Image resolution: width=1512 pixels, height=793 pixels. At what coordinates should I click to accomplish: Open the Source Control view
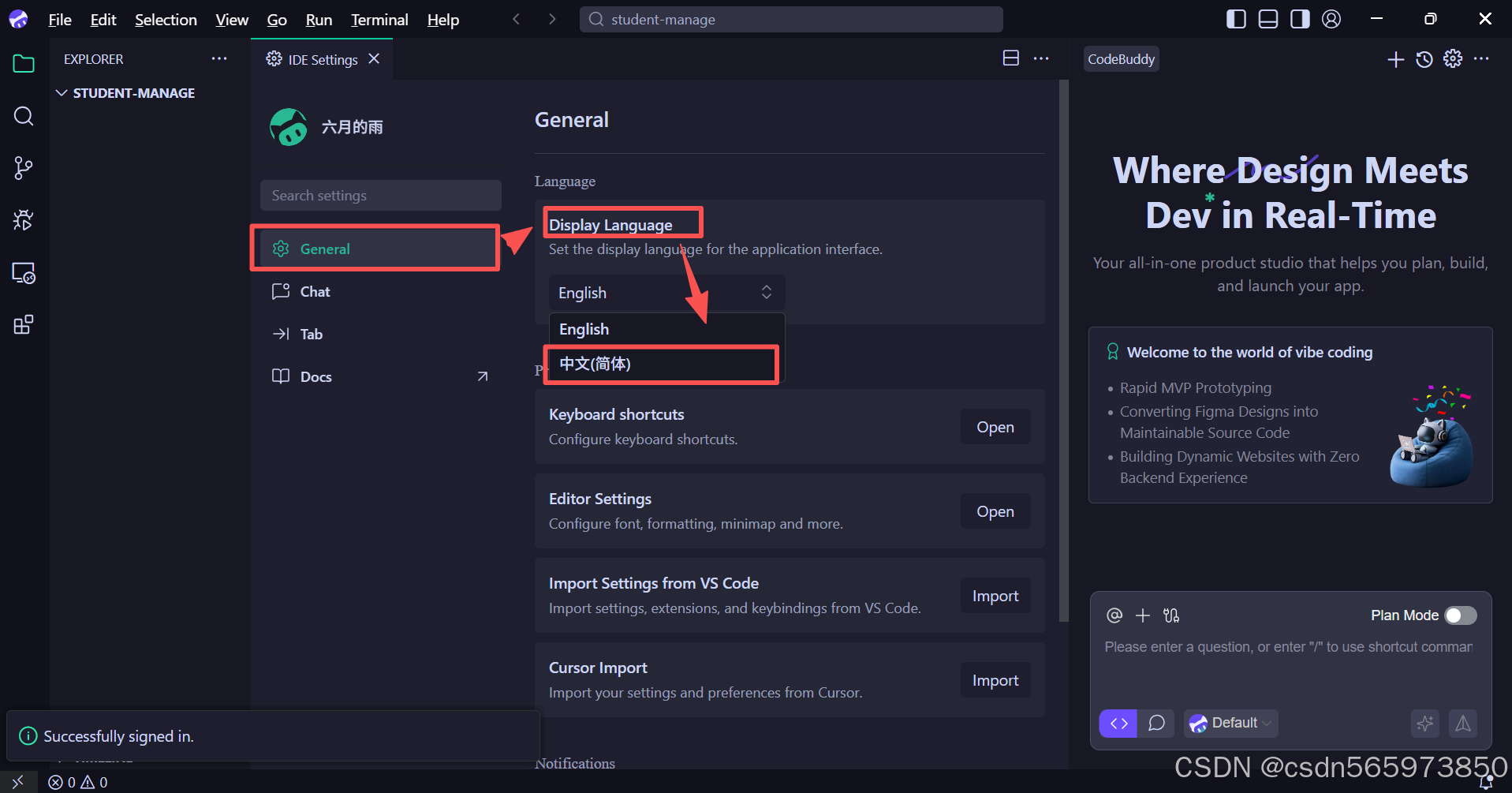point(24,168)
